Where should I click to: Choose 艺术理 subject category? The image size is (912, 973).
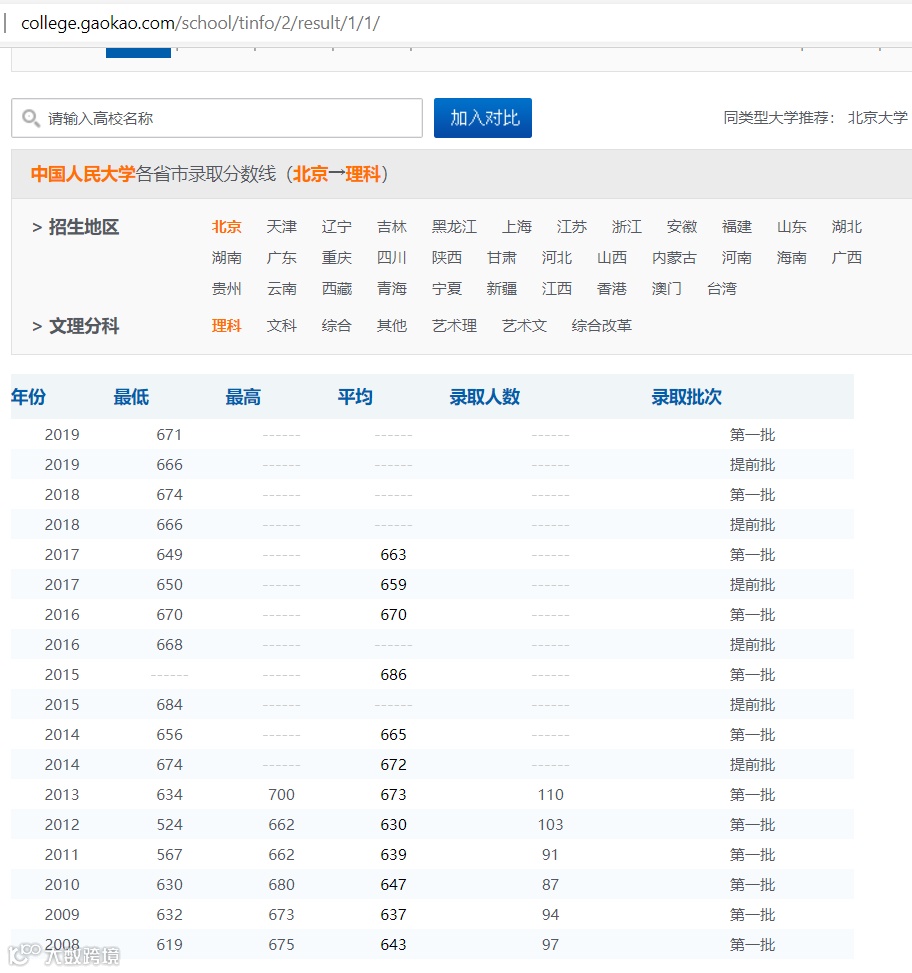coord(455,326)
